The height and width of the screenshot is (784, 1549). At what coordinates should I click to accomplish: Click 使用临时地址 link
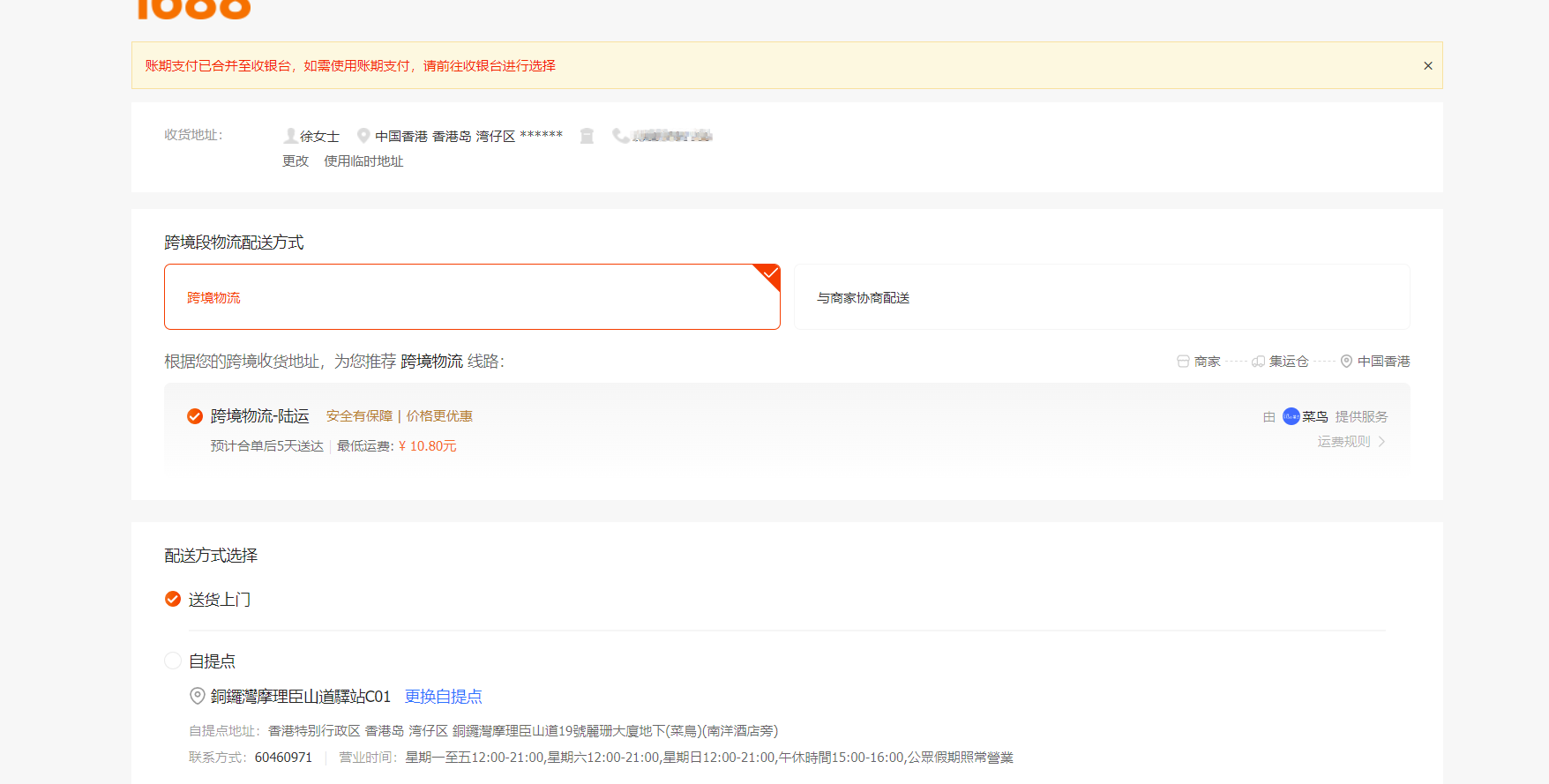(x=363, y=161)
